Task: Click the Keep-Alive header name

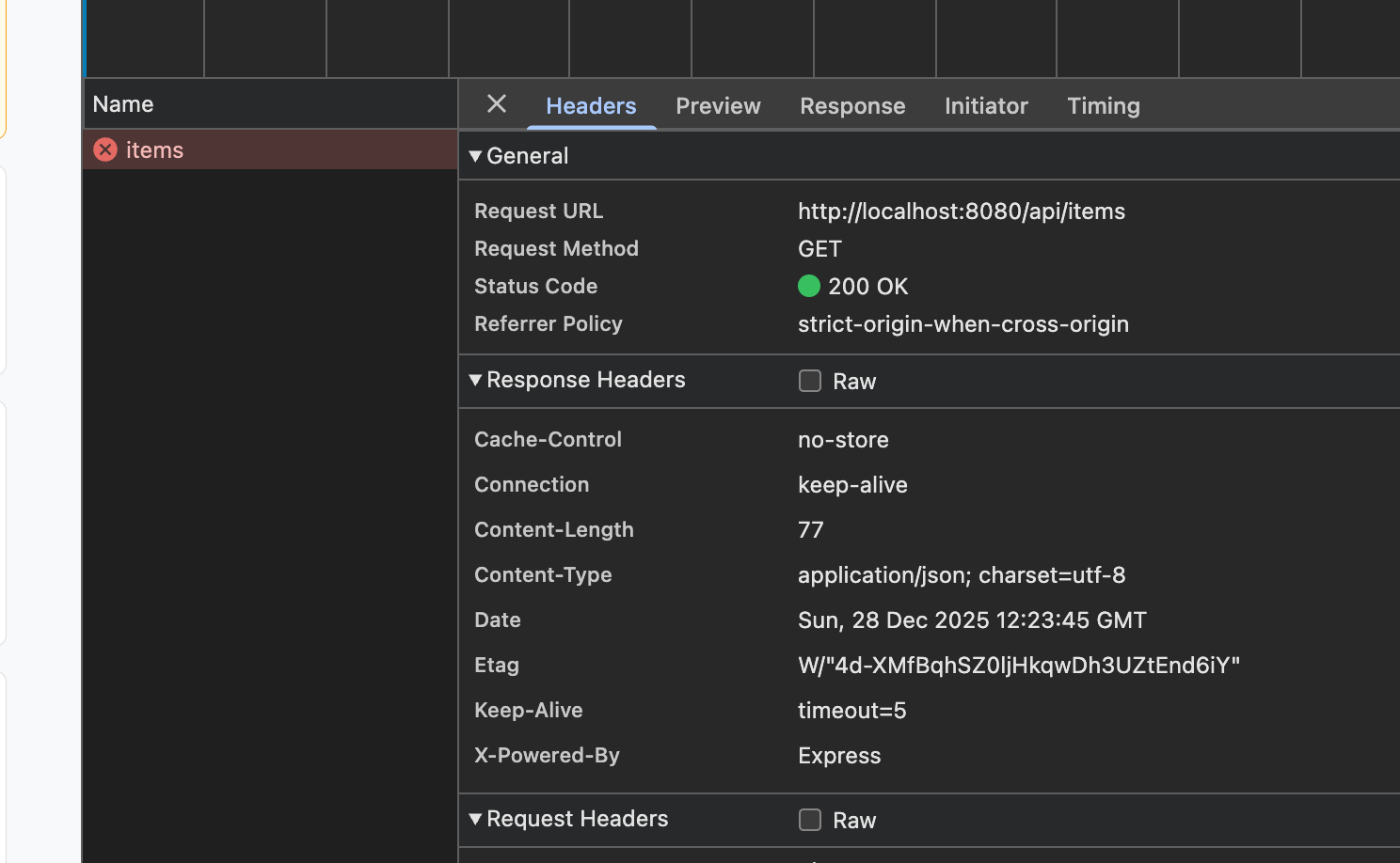Action: [529, 710]
